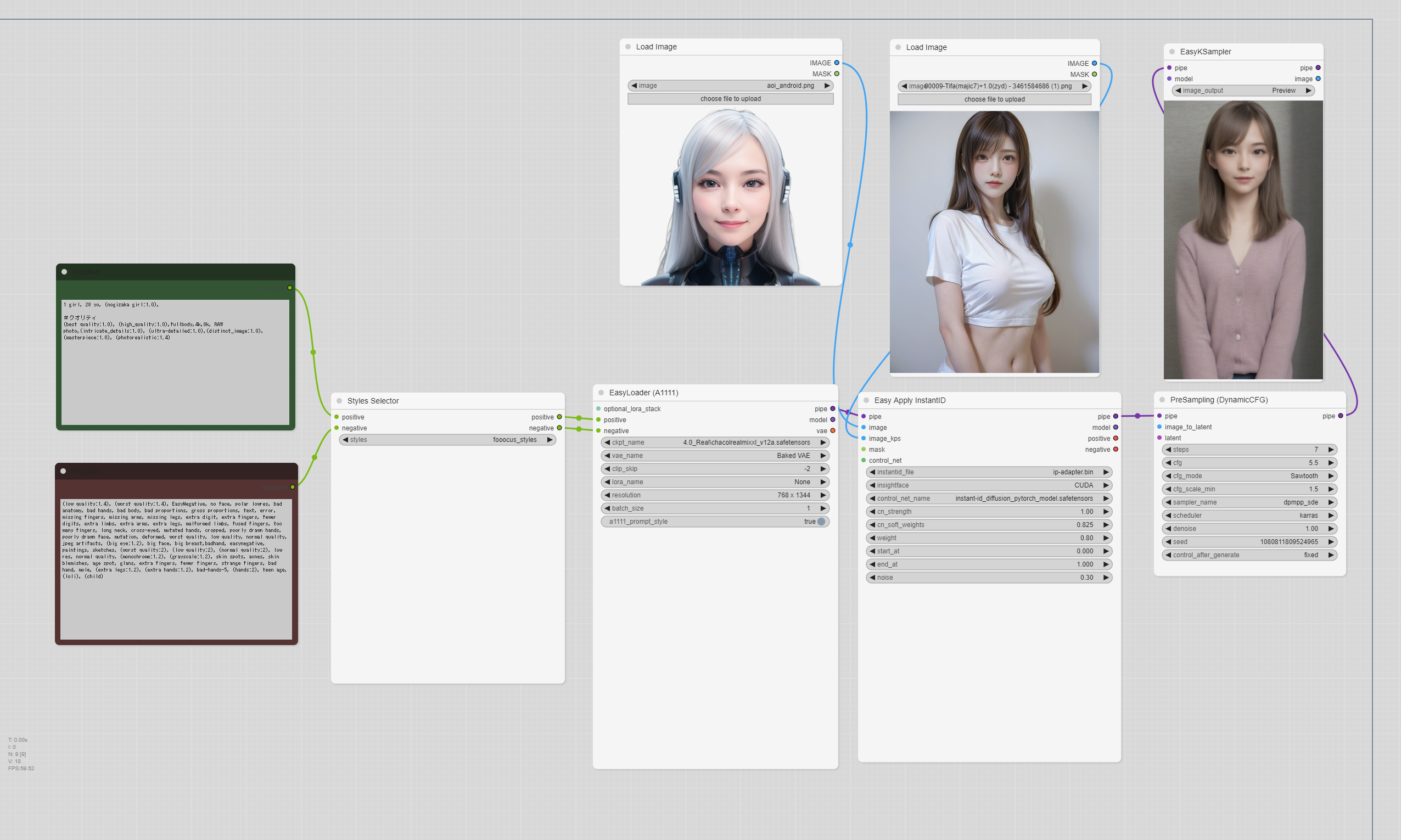Collapse the EasyKSampler node via title dot
Viewport: 1401px width, 840px height.
pos(1172,52)
